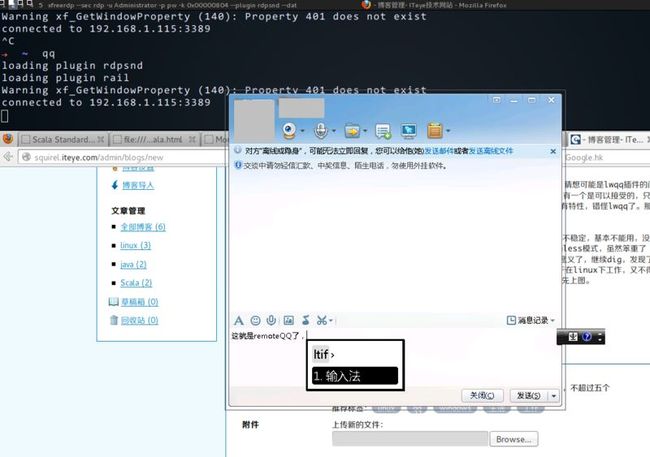Click the input method help icon
Screen dimensions: 650x457
587,336
